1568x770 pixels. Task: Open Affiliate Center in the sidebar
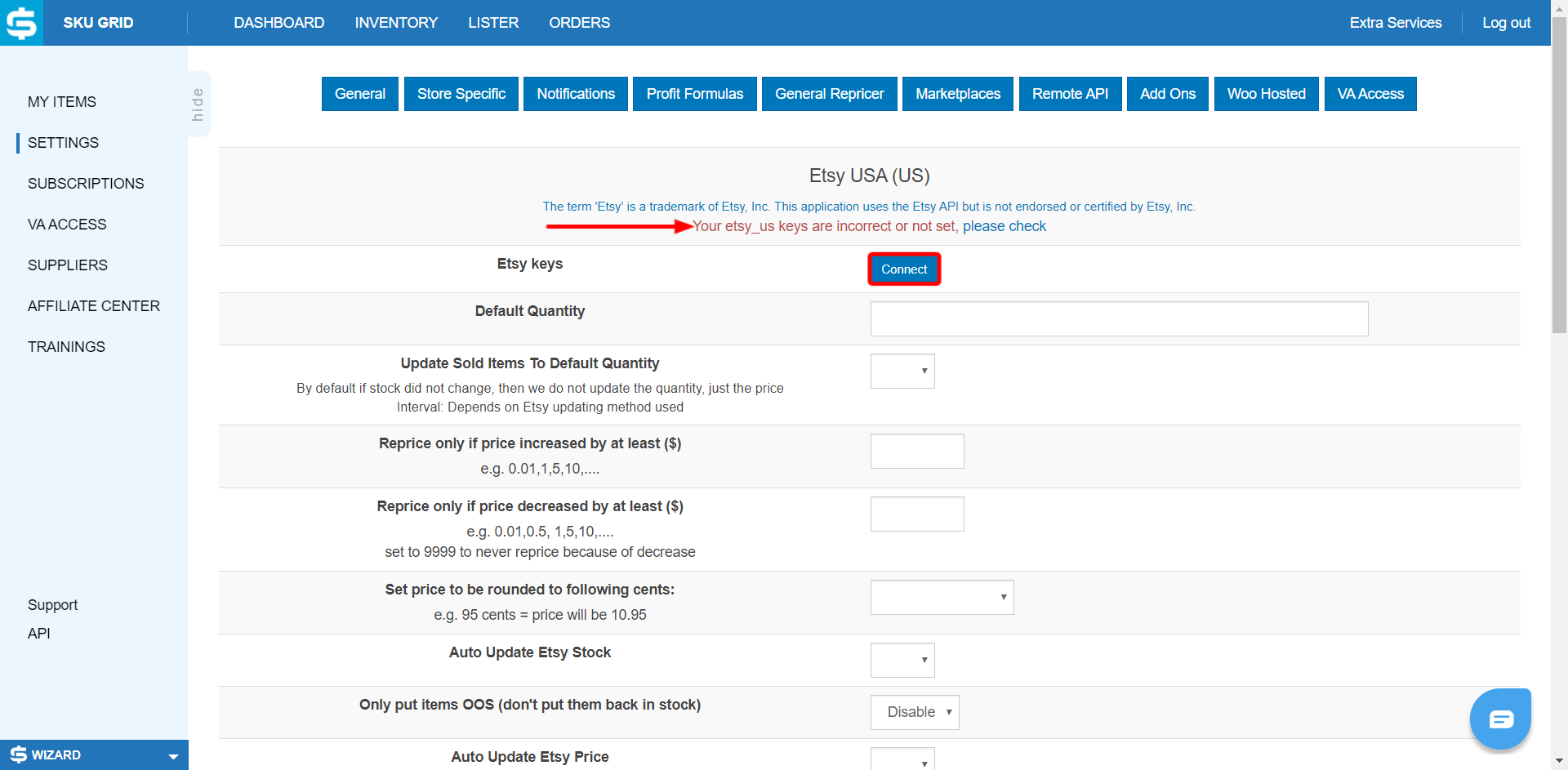click(94, 306)
